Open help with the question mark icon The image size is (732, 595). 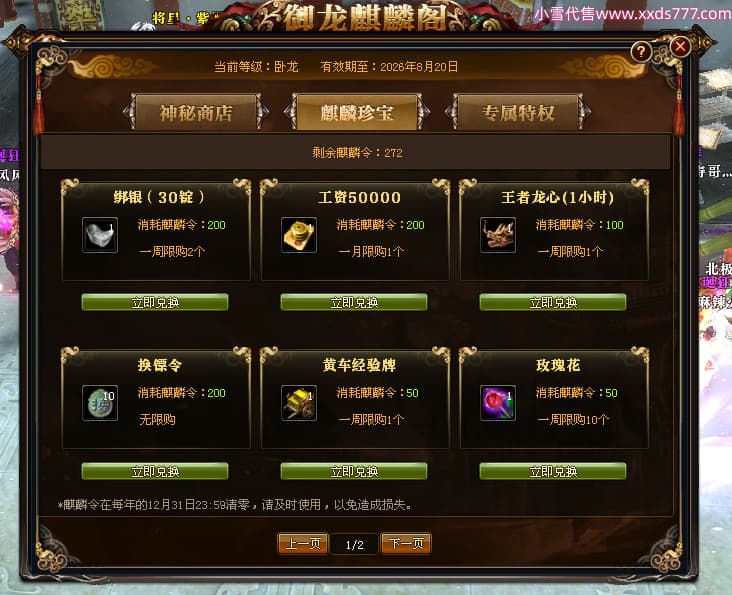click(641, 51)
